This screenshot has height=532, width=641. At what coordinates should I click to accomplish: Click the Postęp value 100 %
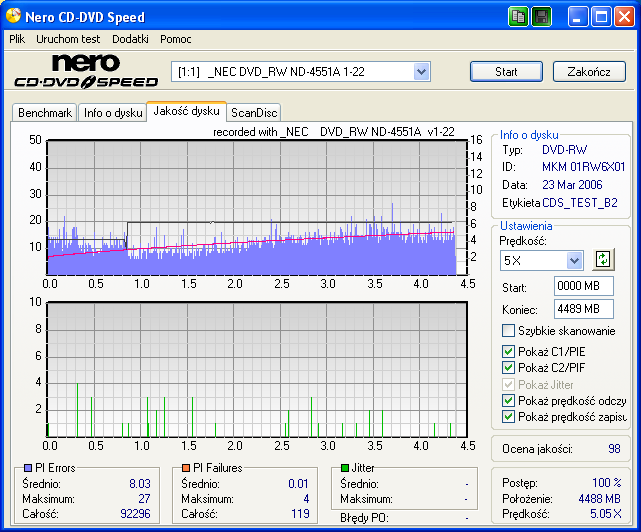[x=607, y=483]
